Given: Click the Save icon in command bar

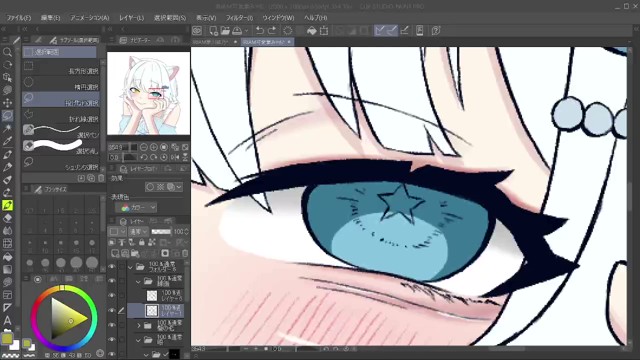Looking at the screenshot, I should click(237, 30).
